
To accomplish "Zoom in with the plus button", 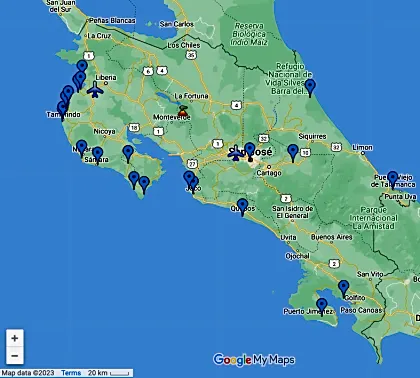I will pos(15,338).
